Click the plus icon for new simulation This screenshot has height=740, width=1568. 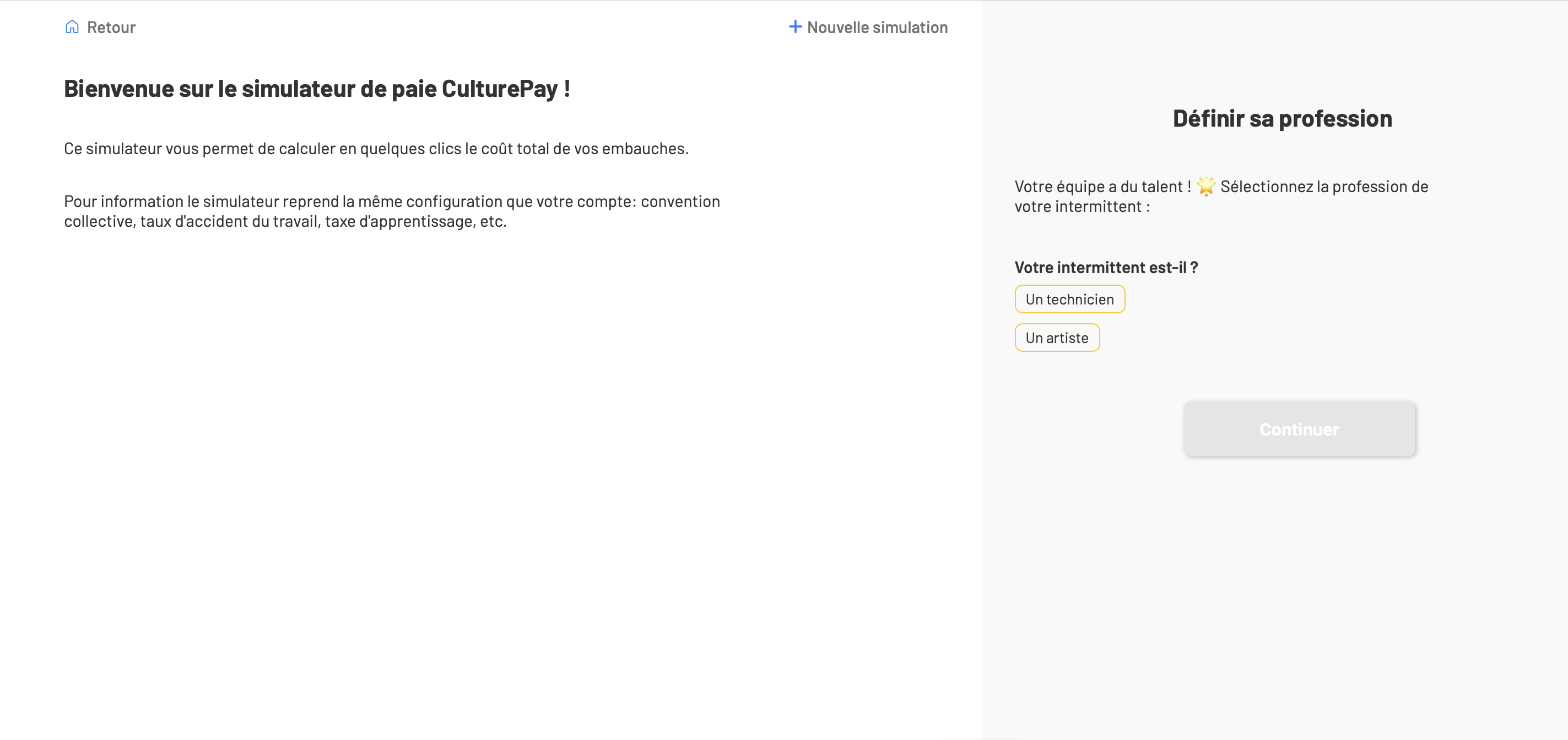pos(795,27)
